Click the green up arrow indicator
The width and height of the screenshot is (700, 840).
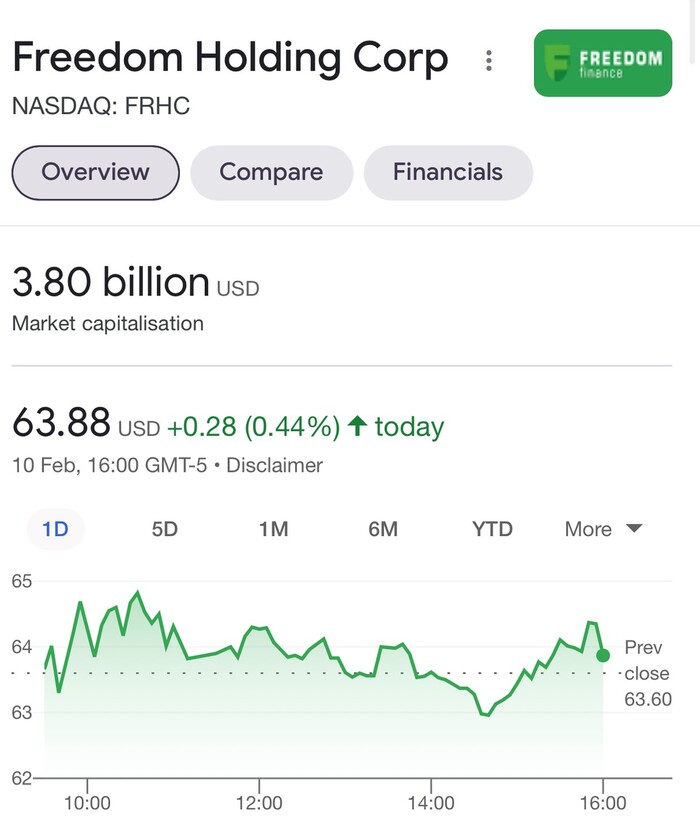tap(357, 426)
